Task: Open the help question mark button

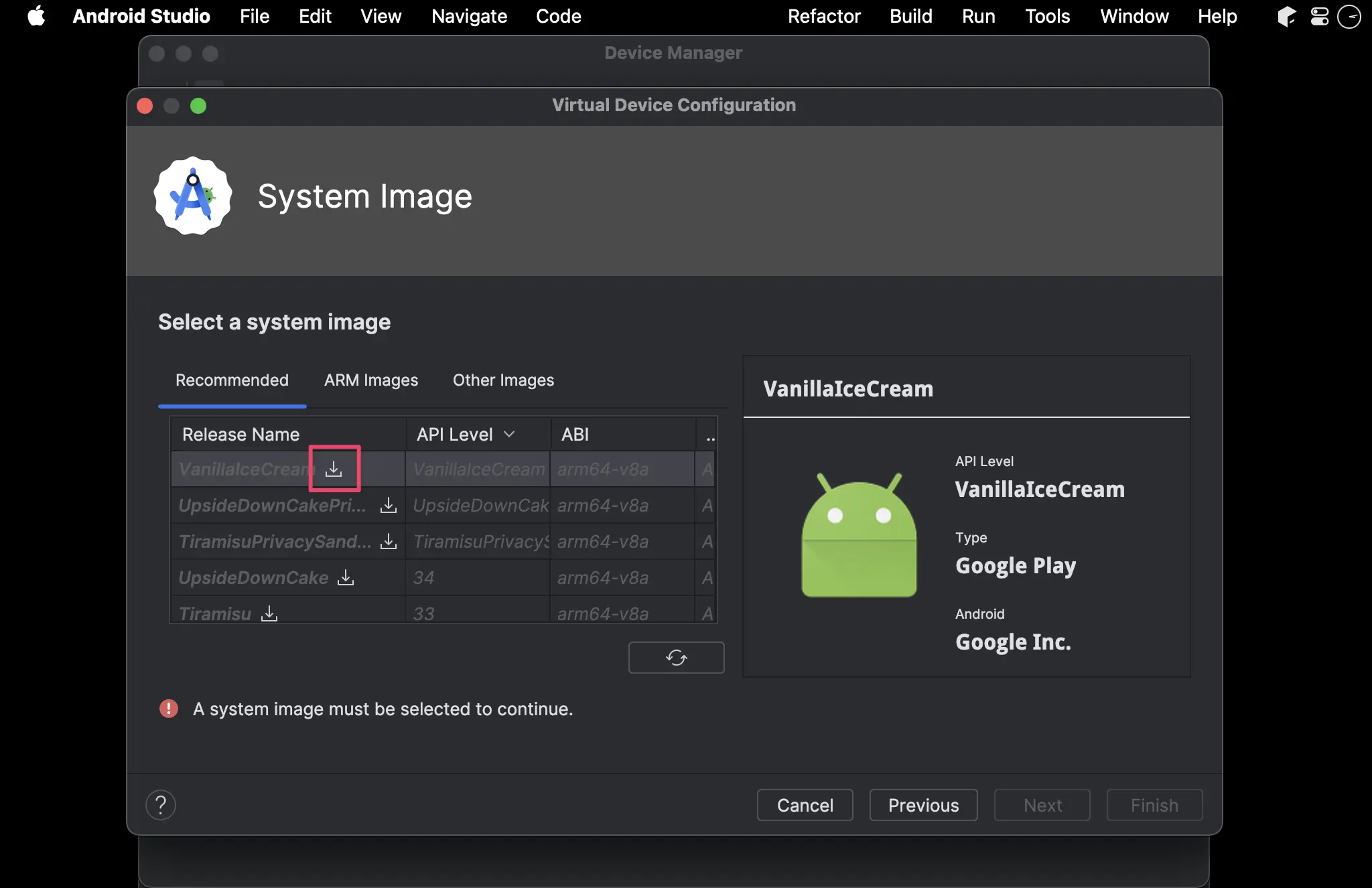Action: pos(161,805)
